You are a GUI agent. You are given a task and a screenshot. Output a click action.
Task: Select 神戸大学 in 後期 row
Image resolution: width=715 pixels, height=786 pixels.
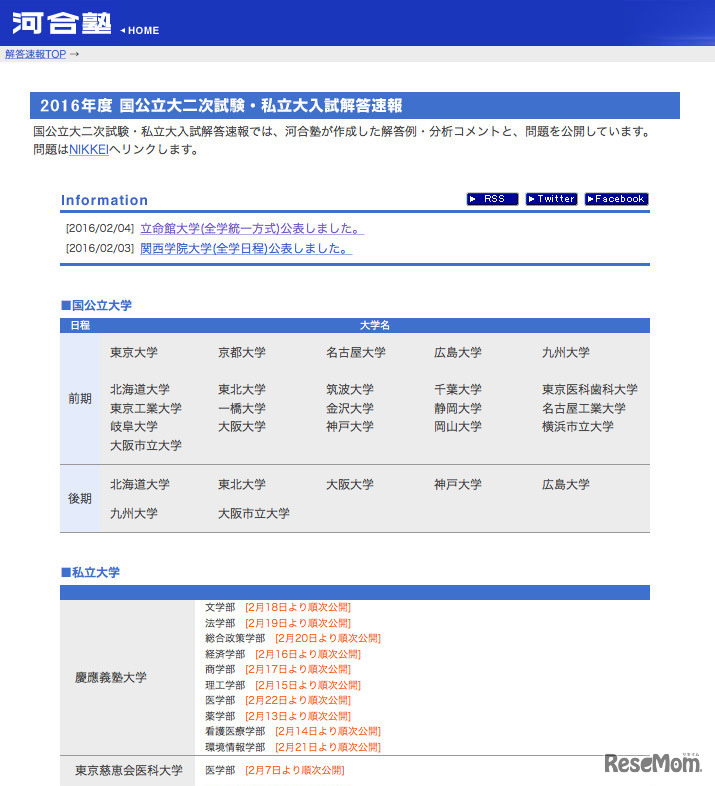click(x=458, y=484)
